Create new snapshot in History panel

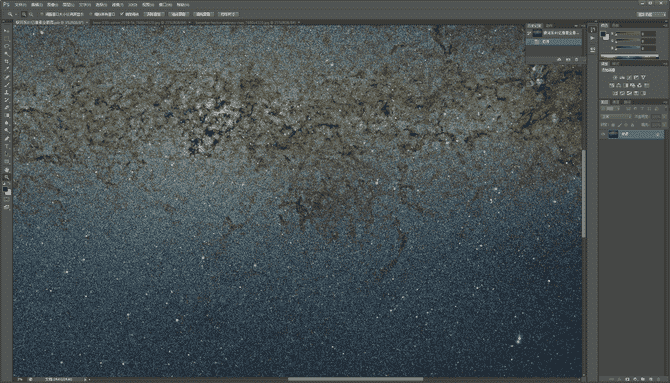pos(568,60)
